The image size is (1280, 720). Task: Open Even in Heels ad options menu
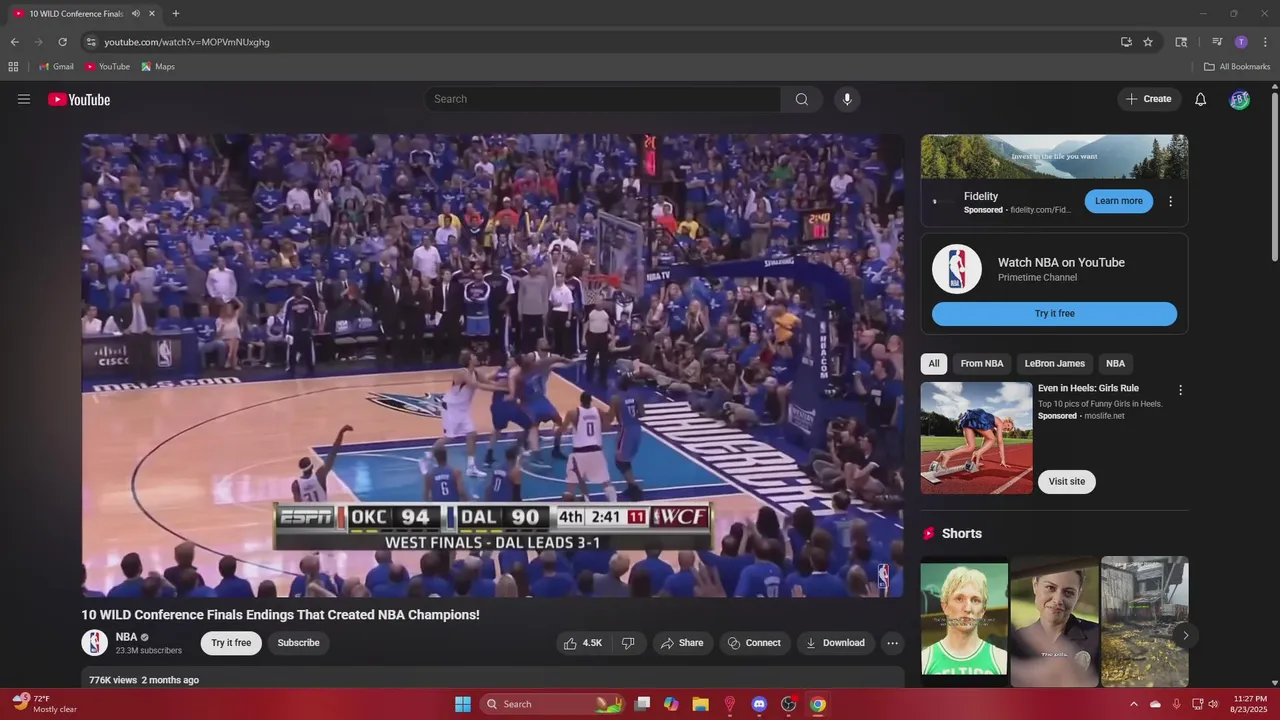tap(1180, 390)
